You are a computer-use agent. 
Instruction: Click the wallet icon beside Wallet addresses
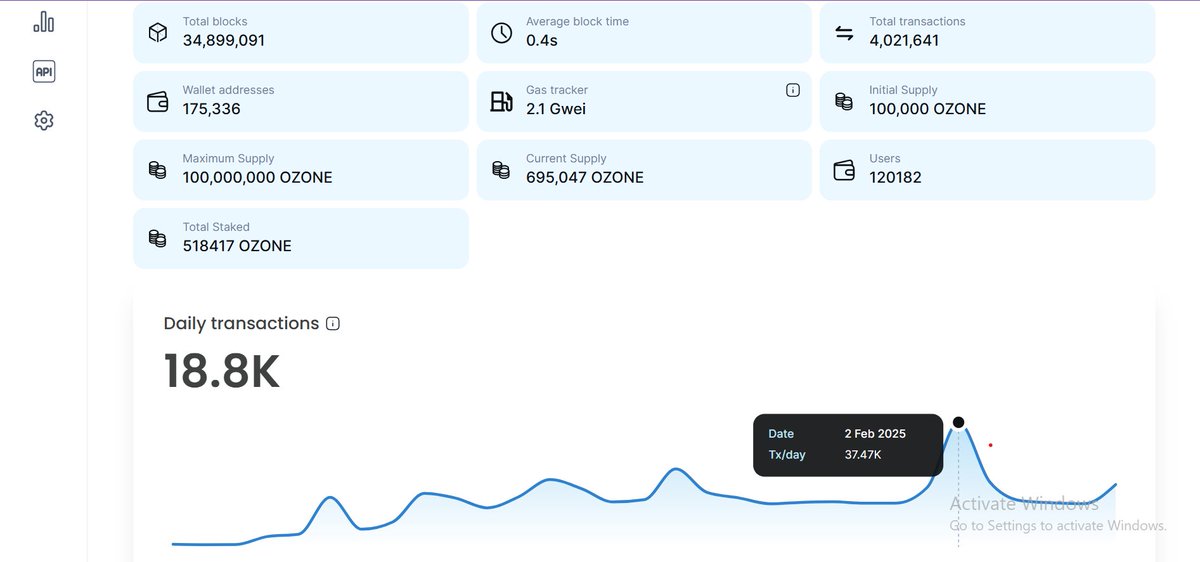pos(158,101)
